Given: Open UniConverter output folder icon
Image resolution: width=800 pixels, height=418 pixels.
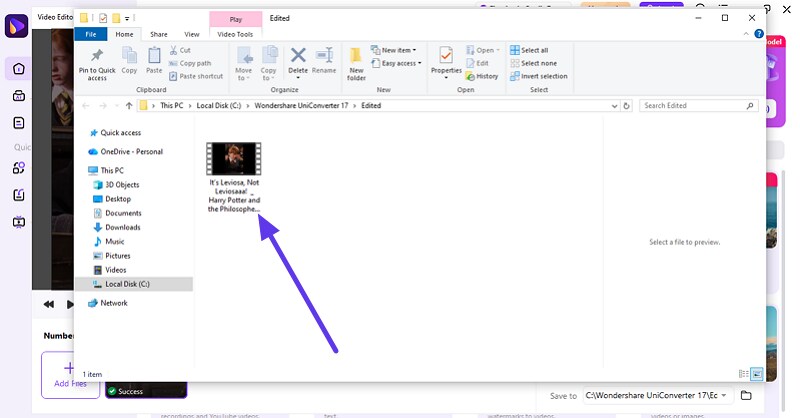Looking at the screenshot, I should click(746, 396).
